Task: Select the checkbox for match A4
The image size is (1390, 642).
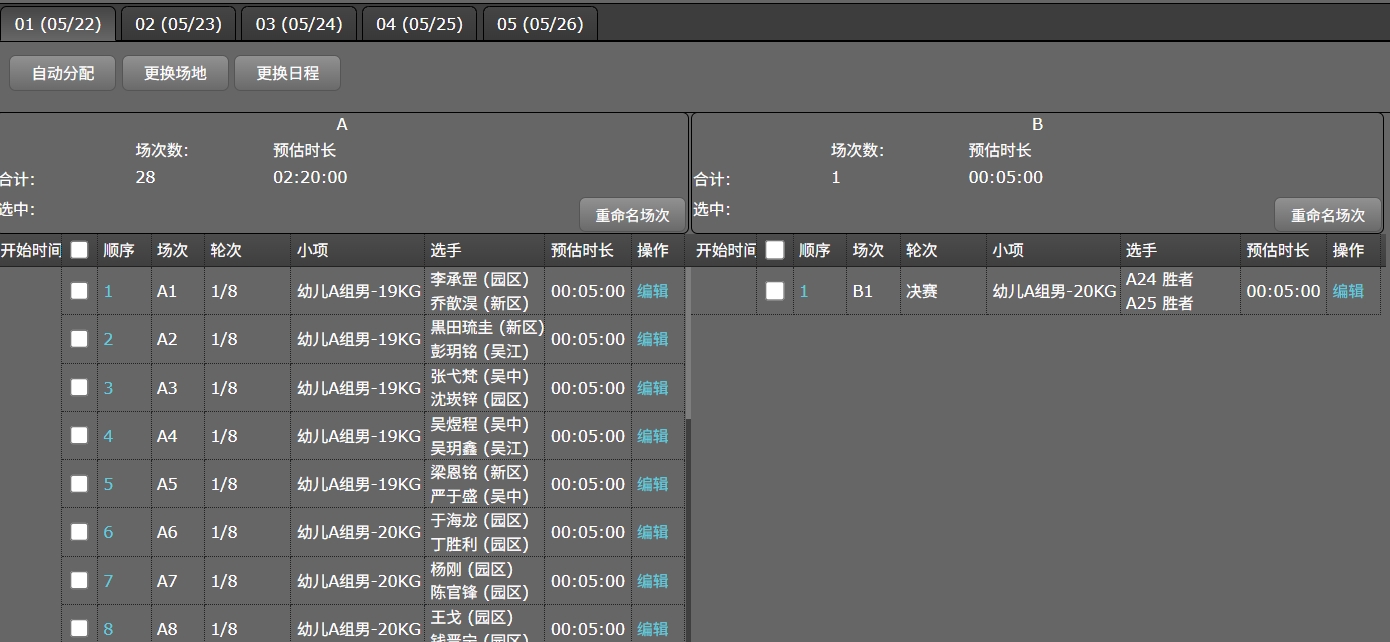Action: (79, 436)
